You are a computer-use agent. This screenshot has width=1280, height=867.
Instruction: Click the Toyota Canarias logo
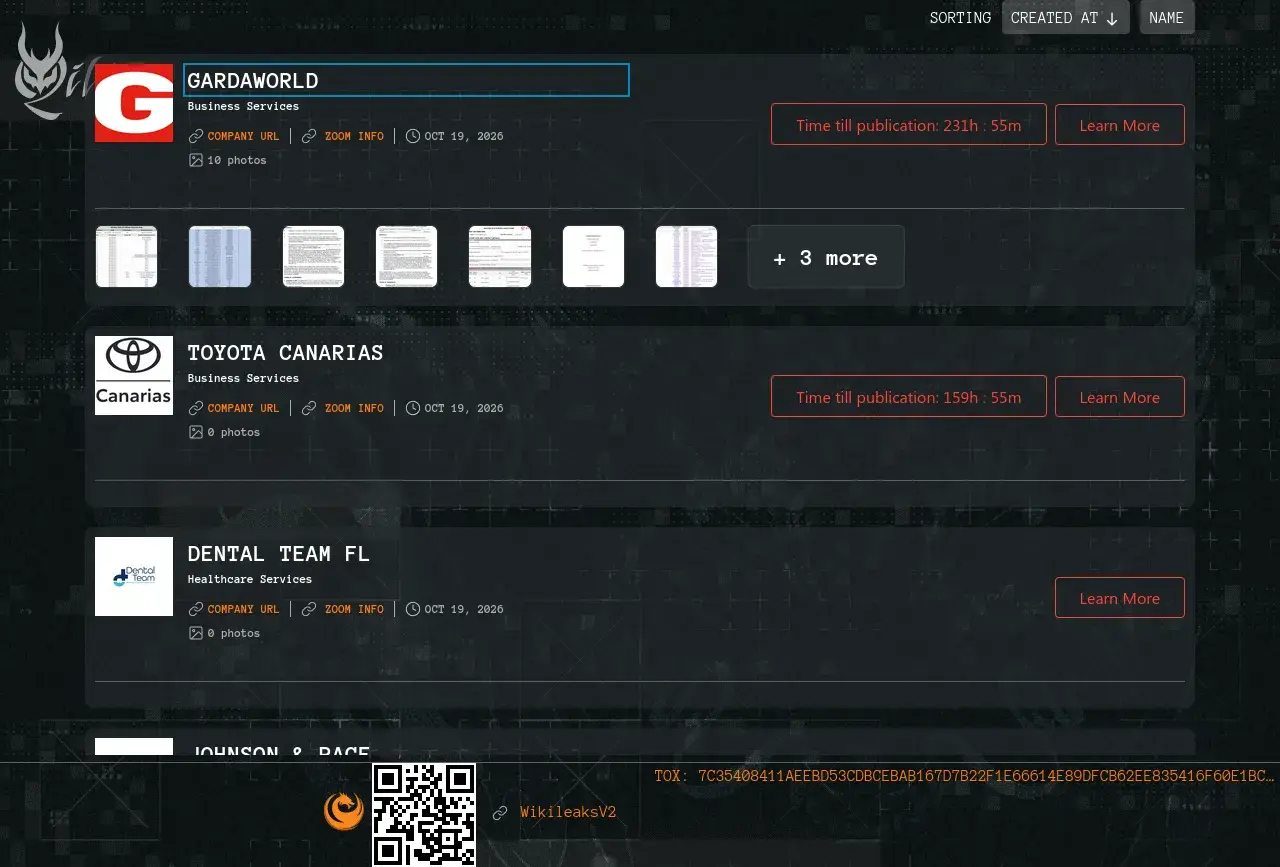(x=134, y=375)
